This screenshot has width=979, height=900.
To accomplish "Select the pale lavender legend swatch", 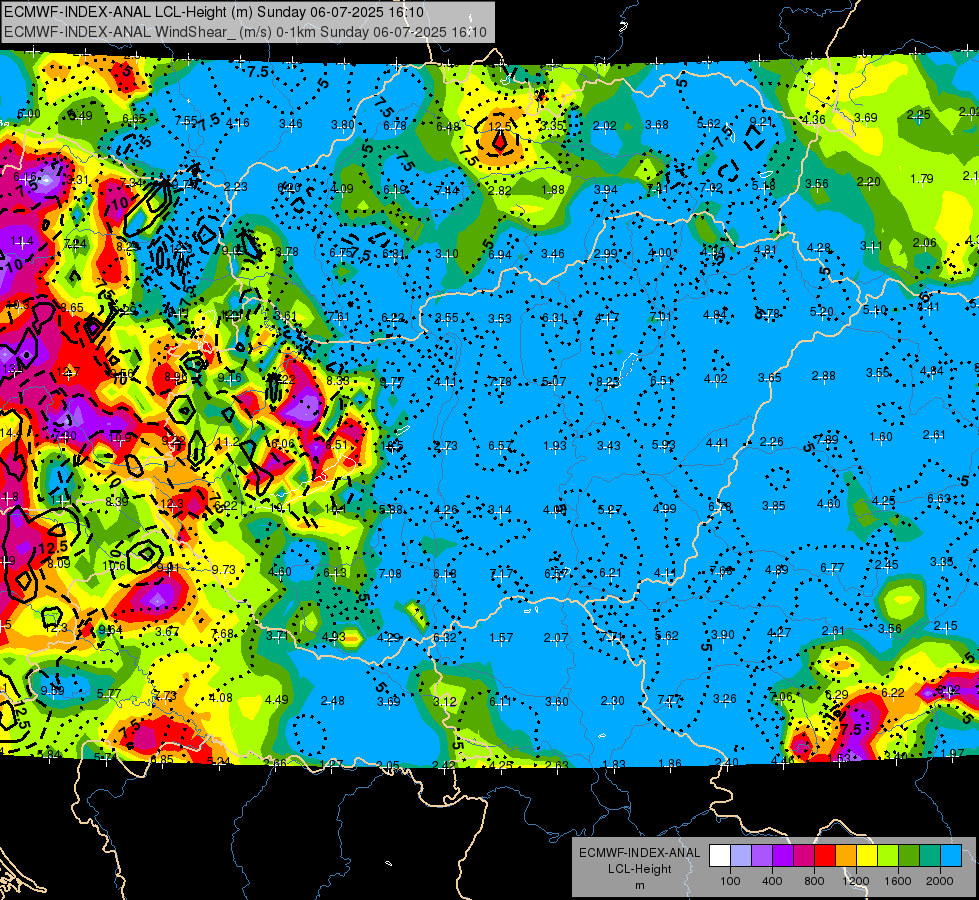I will 741,856.
